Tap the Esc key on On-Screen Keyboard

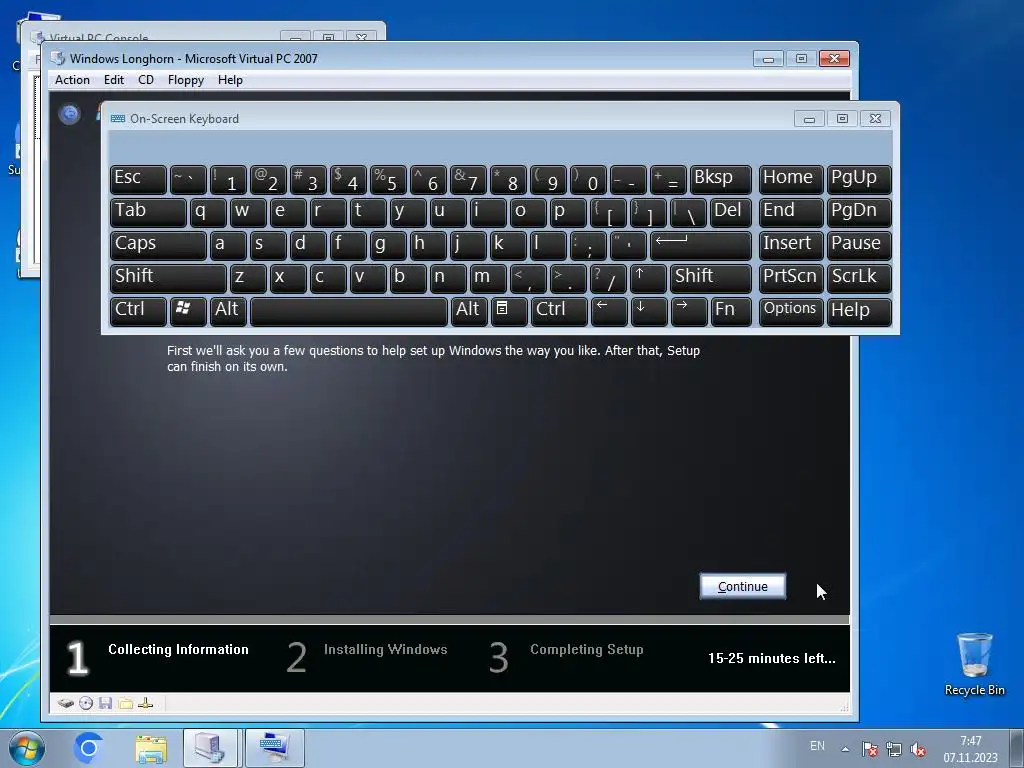point(138,179)
